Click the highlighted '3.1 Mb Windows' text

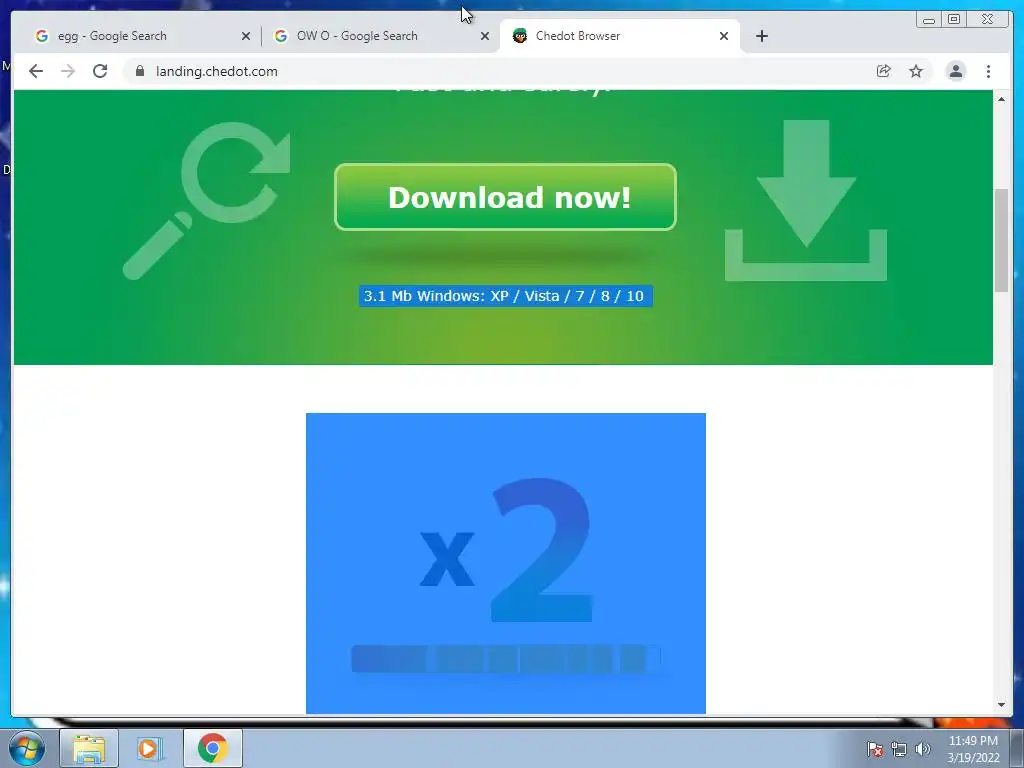[505, 296]
